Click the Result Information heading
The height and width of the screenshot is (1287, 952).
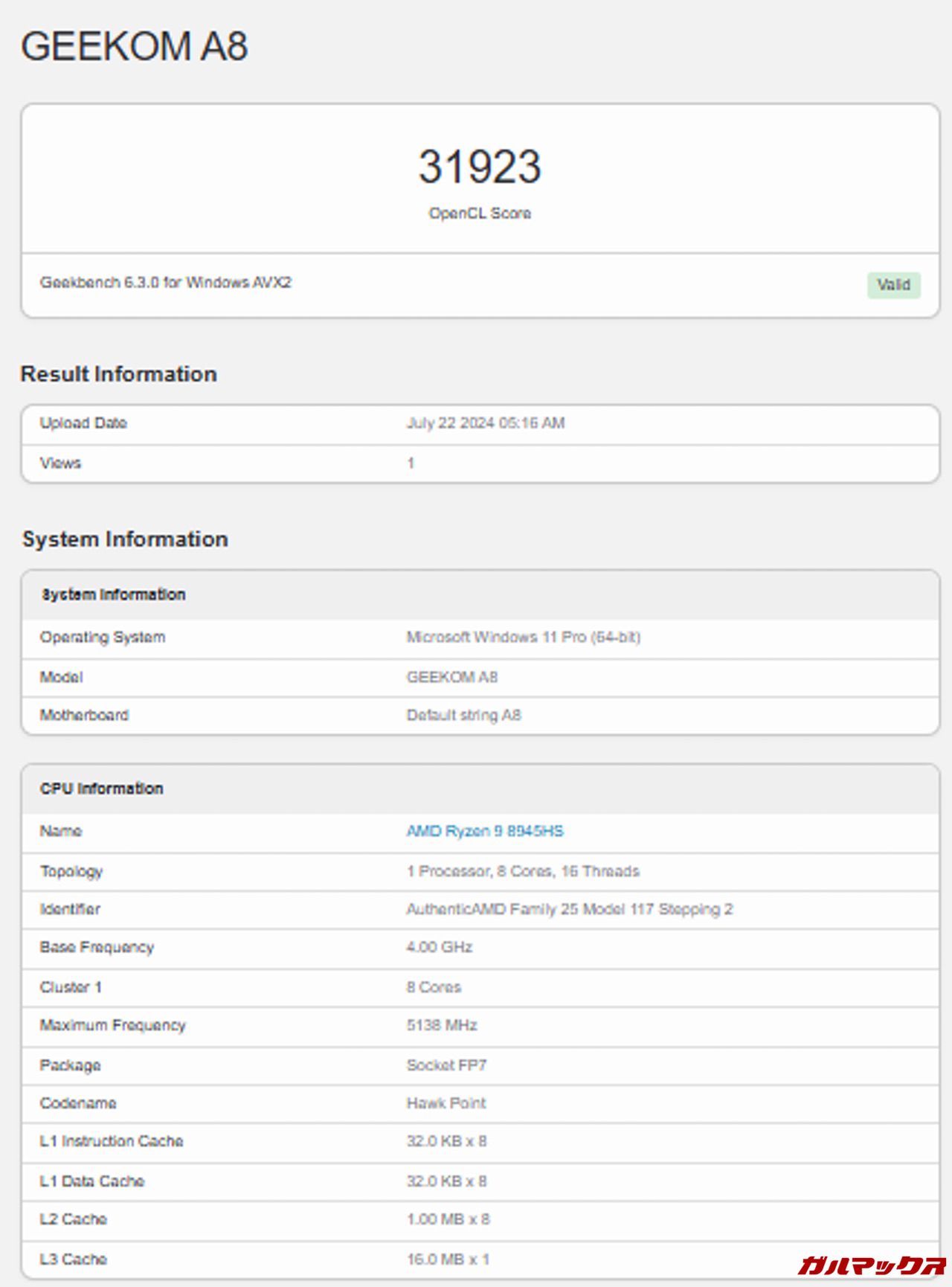(118, 373)
